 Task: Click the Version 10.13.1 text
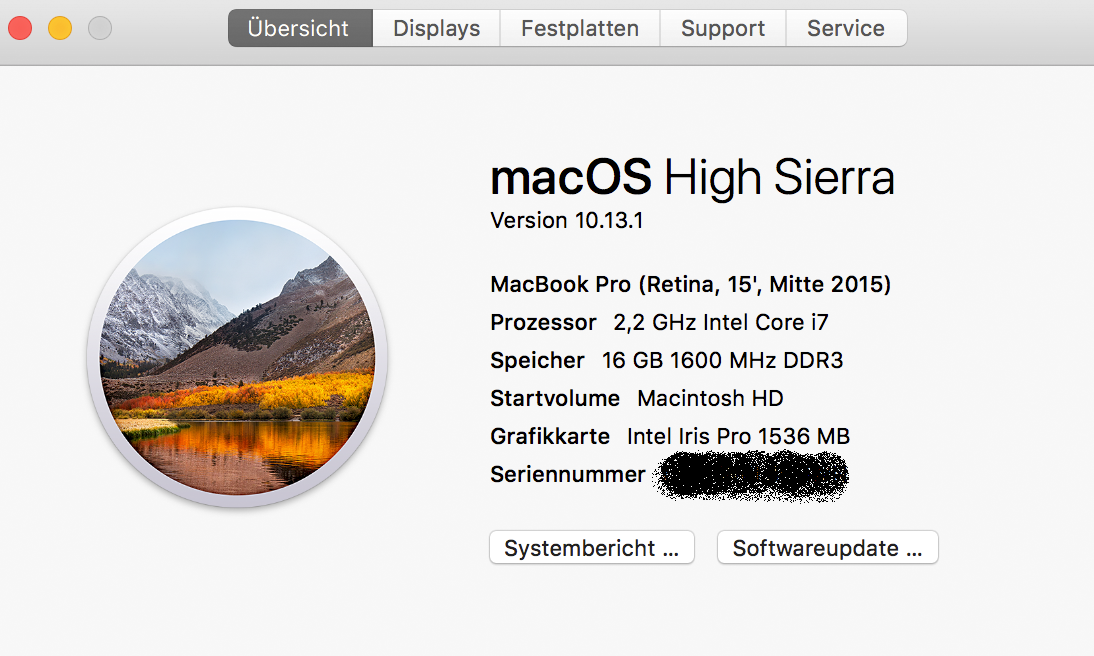coord(567,221)
